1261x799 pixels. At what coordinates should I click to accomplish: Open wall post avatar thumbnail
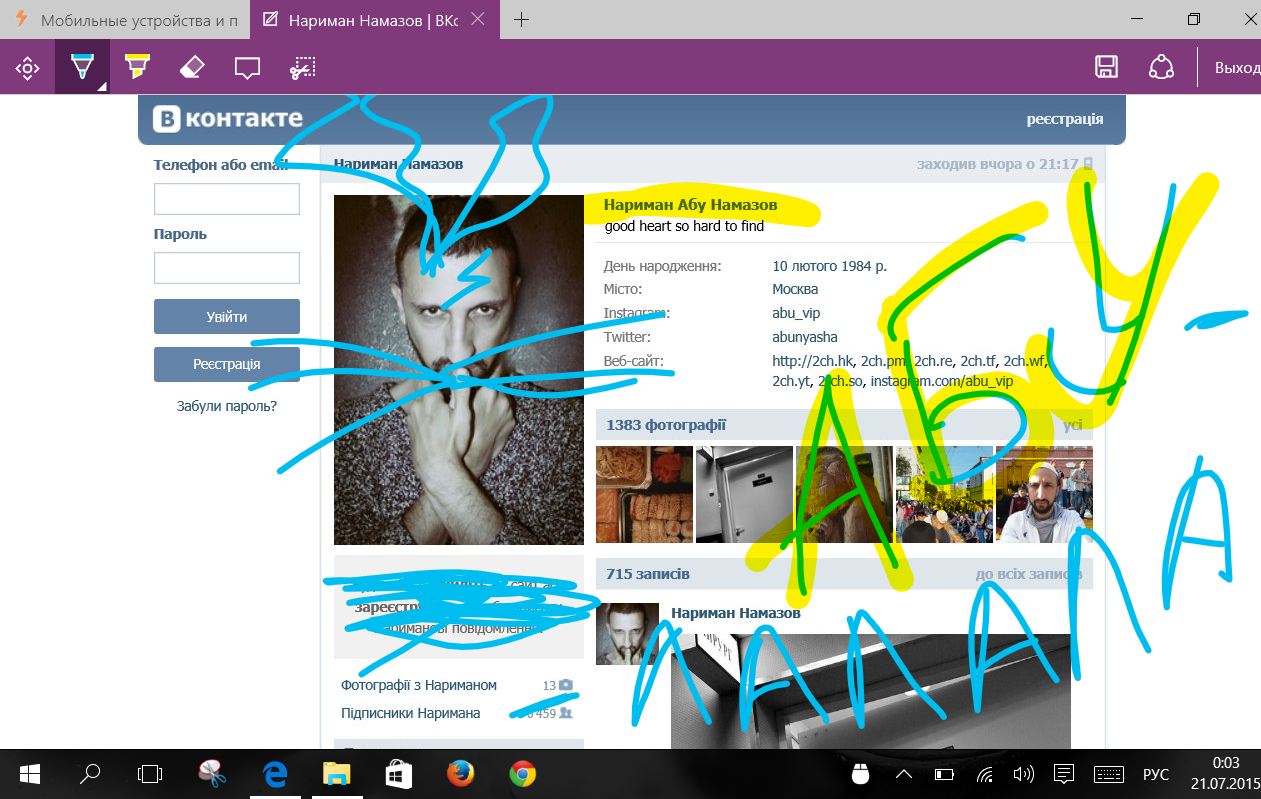[627, 634]
